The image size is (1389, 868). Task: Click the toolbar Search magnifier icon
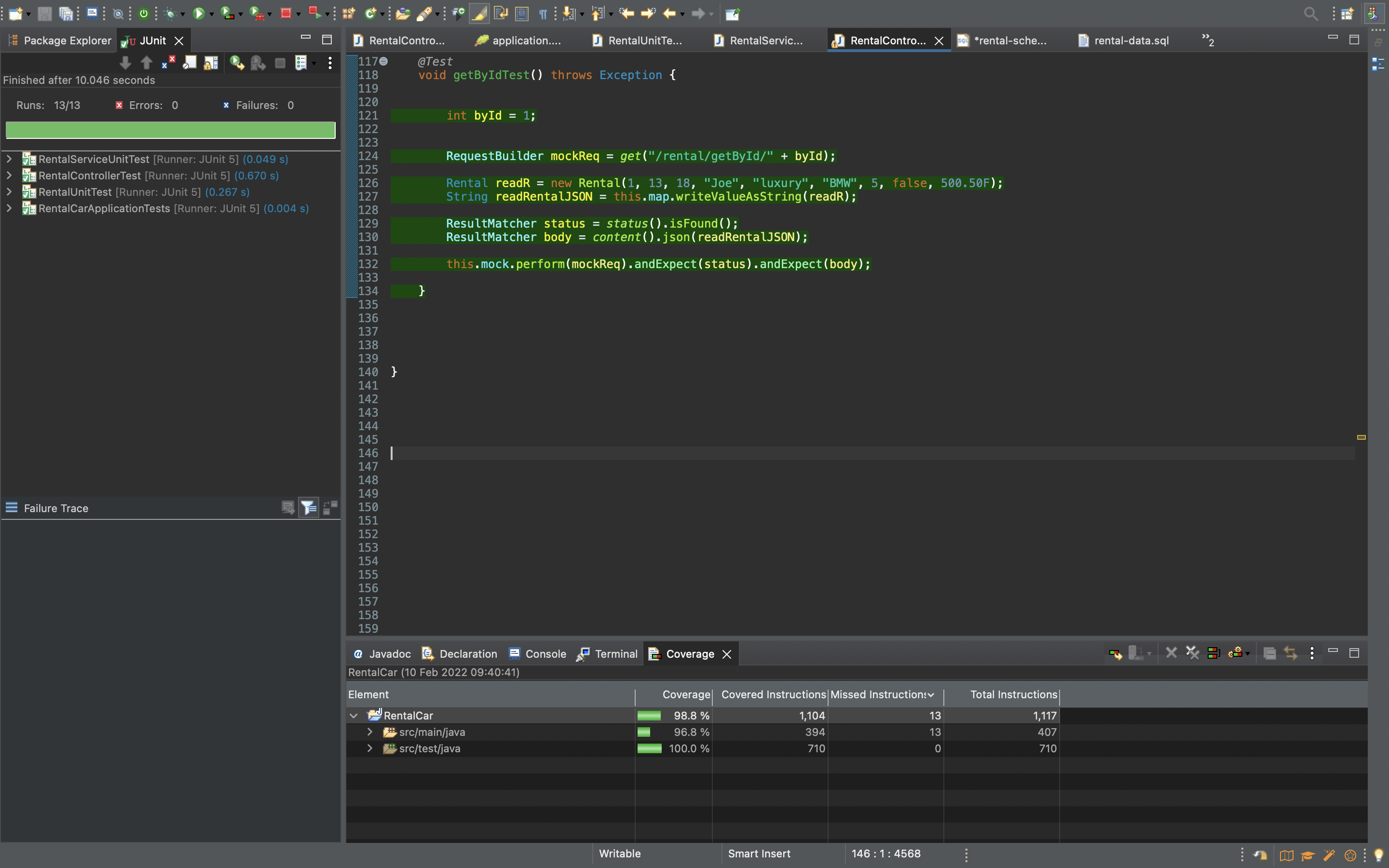[1310, 13]
